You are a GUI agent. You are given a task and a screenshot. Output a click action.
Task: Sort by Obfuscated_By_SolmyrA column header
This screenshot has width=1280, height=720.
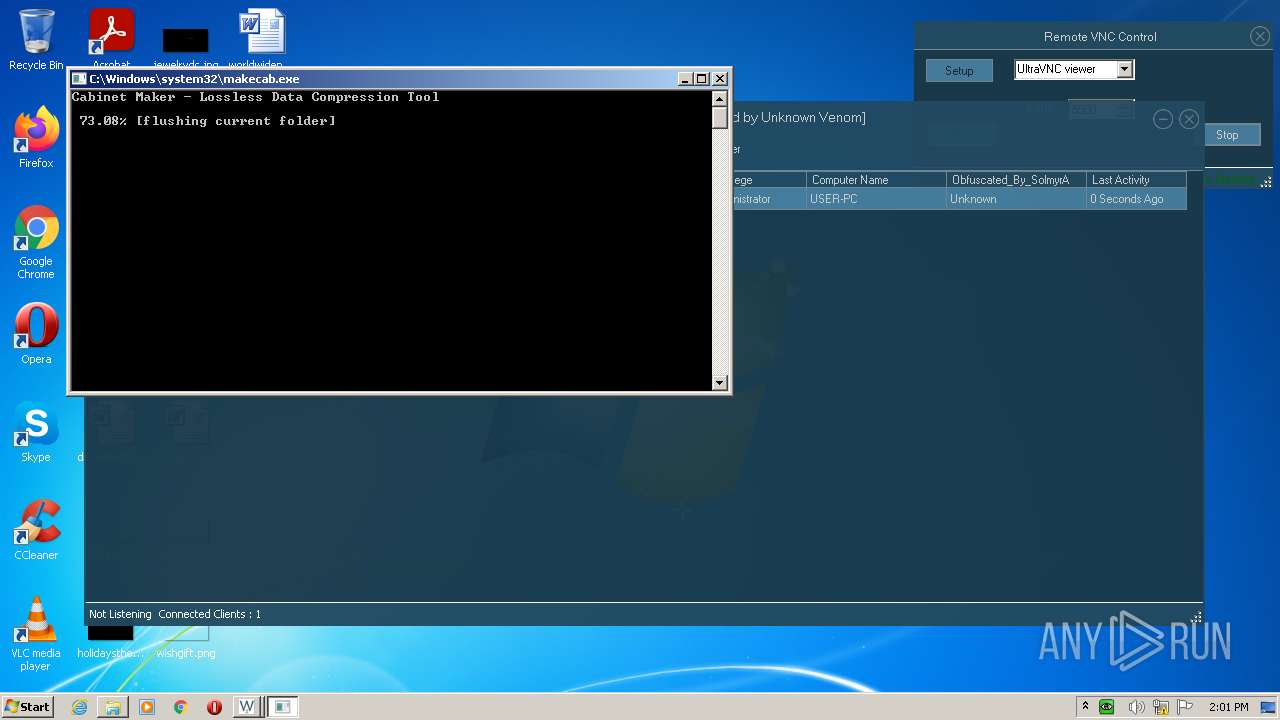click(1016, 180)
